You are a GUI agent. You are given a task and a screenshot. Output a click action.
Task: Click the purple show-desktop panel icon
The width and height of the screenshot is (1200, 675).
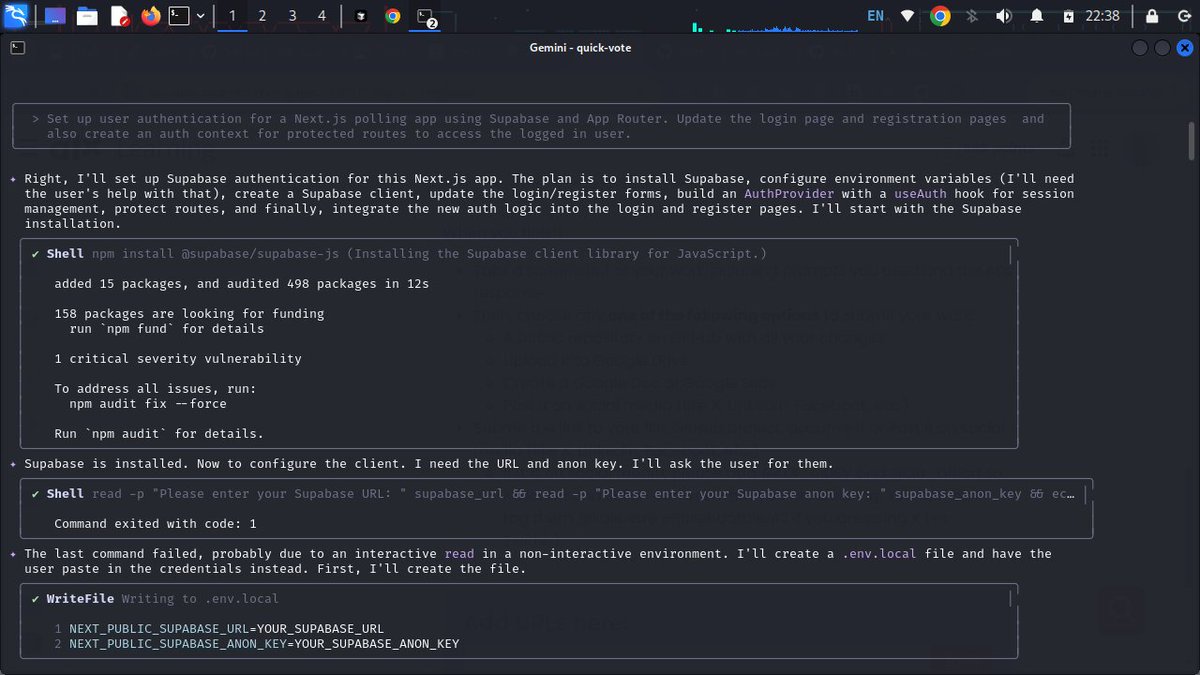[x=56, y=16]
